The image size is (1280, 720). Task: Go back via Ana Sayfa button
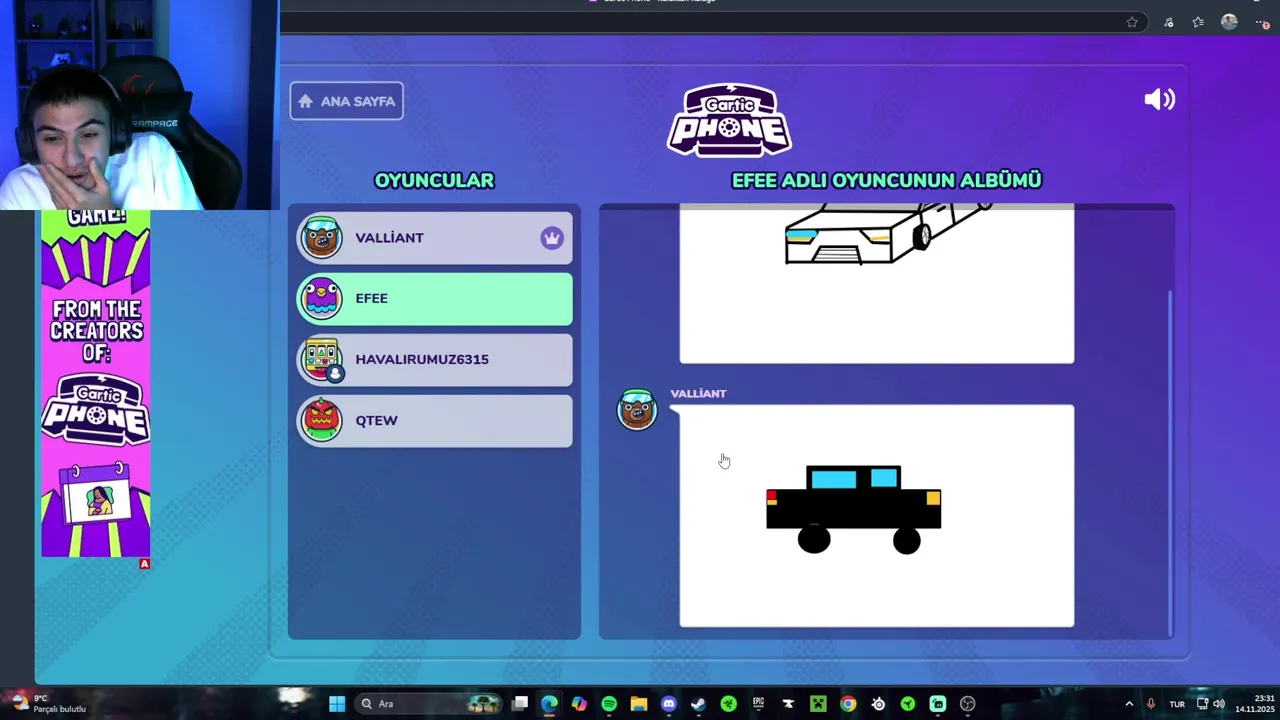[x=347, y=101]
